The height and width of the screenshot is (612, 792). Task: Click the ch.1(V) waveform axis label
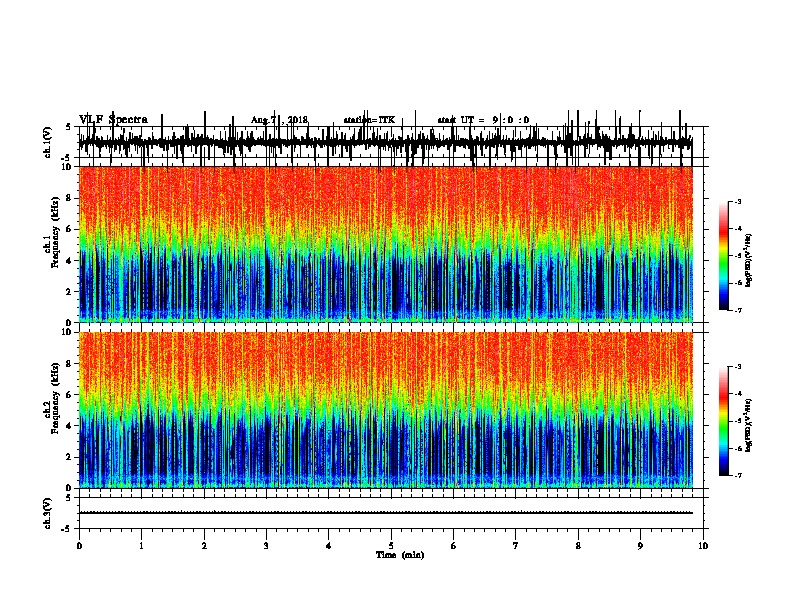pyautogui.click(x=47, y=142)
